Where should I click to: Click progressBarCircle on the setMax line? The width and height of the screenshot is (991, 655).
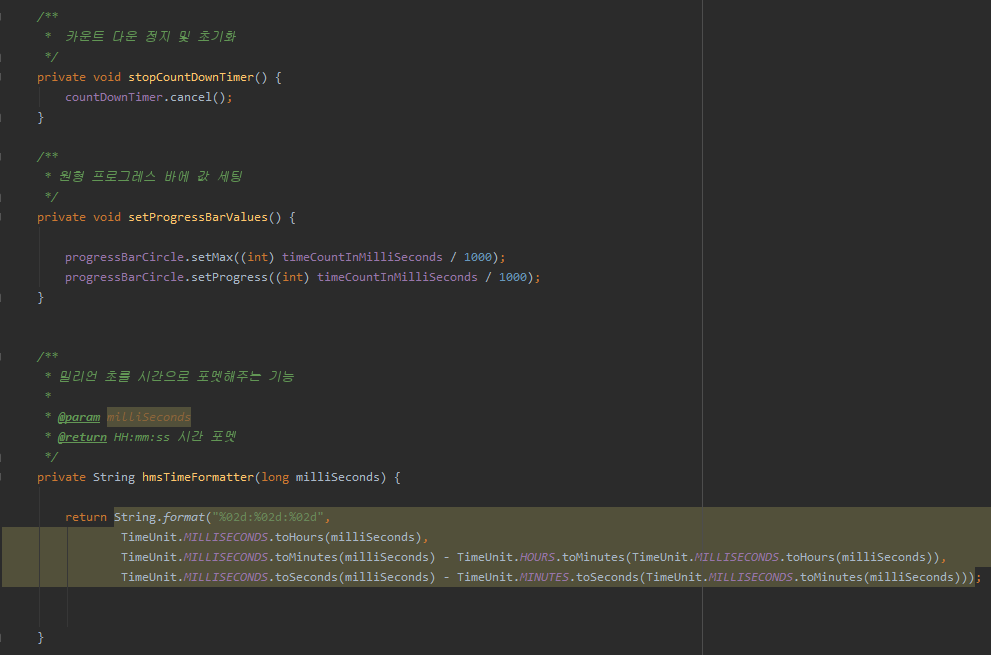pos(125,257)
